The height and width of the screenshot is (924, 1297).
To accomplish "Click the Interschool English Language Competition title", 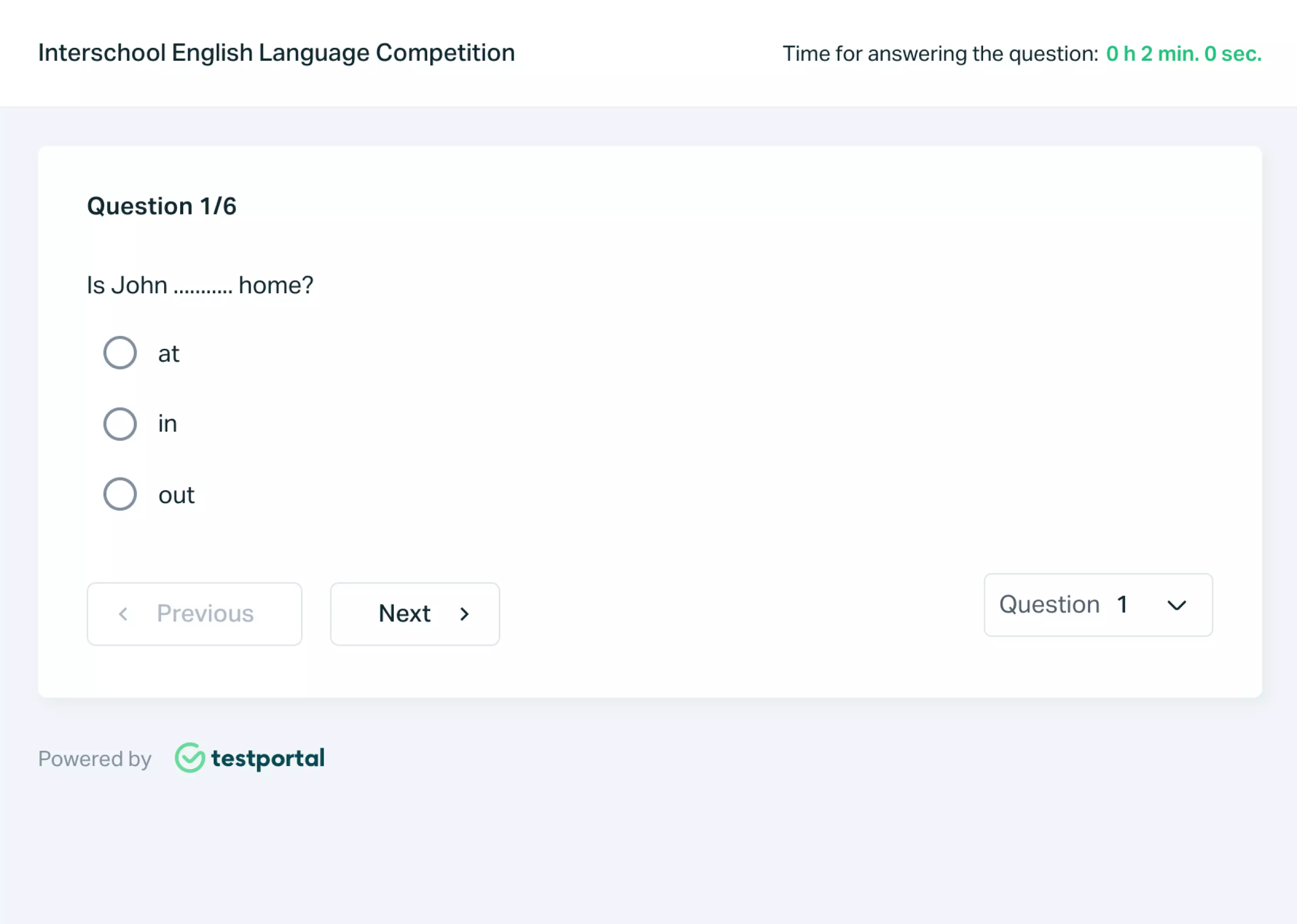I will point(276,52).
